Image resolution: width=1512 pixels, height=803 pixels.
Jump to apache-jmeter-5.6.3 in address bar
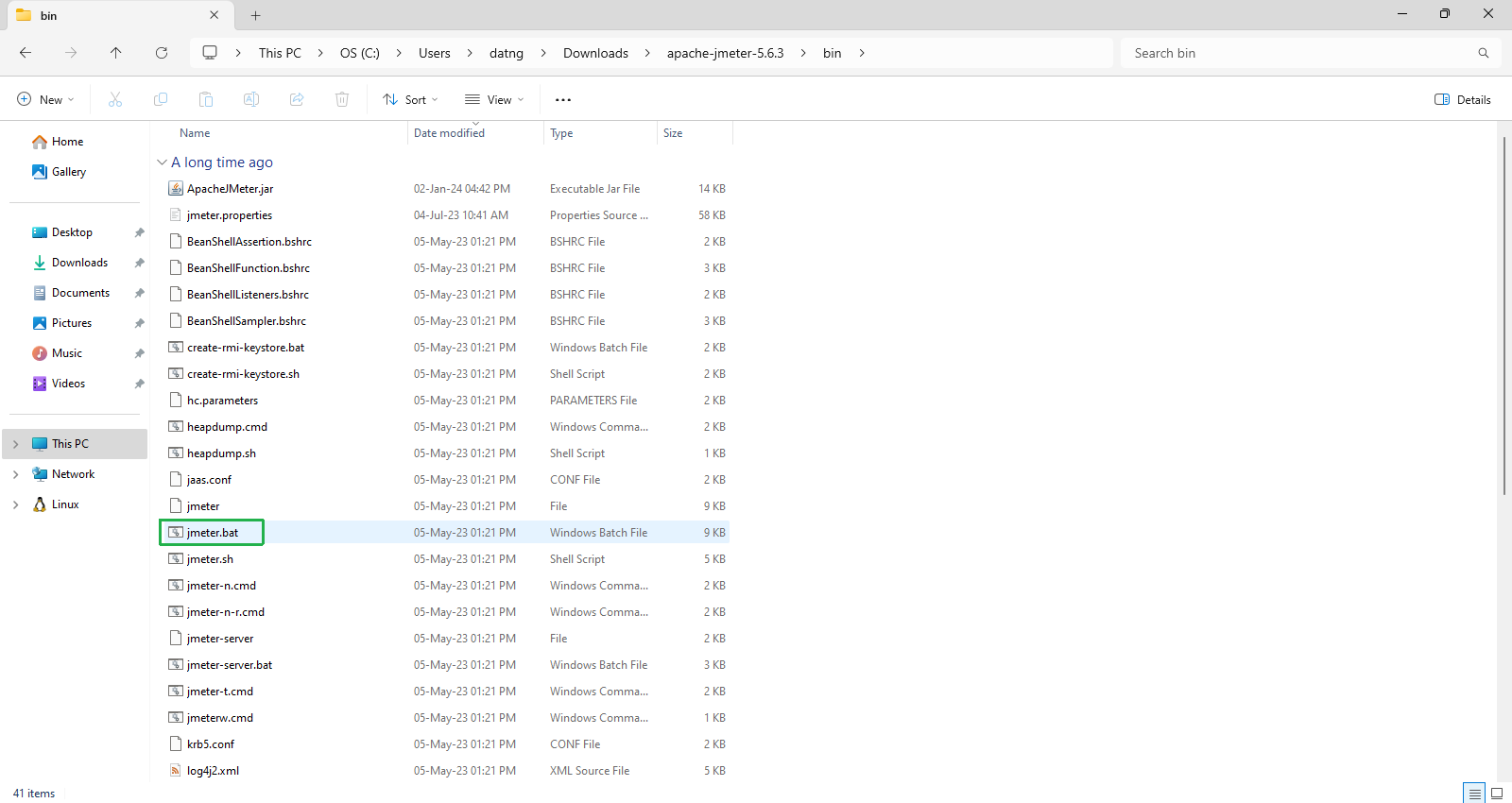[x=726, y=53]
